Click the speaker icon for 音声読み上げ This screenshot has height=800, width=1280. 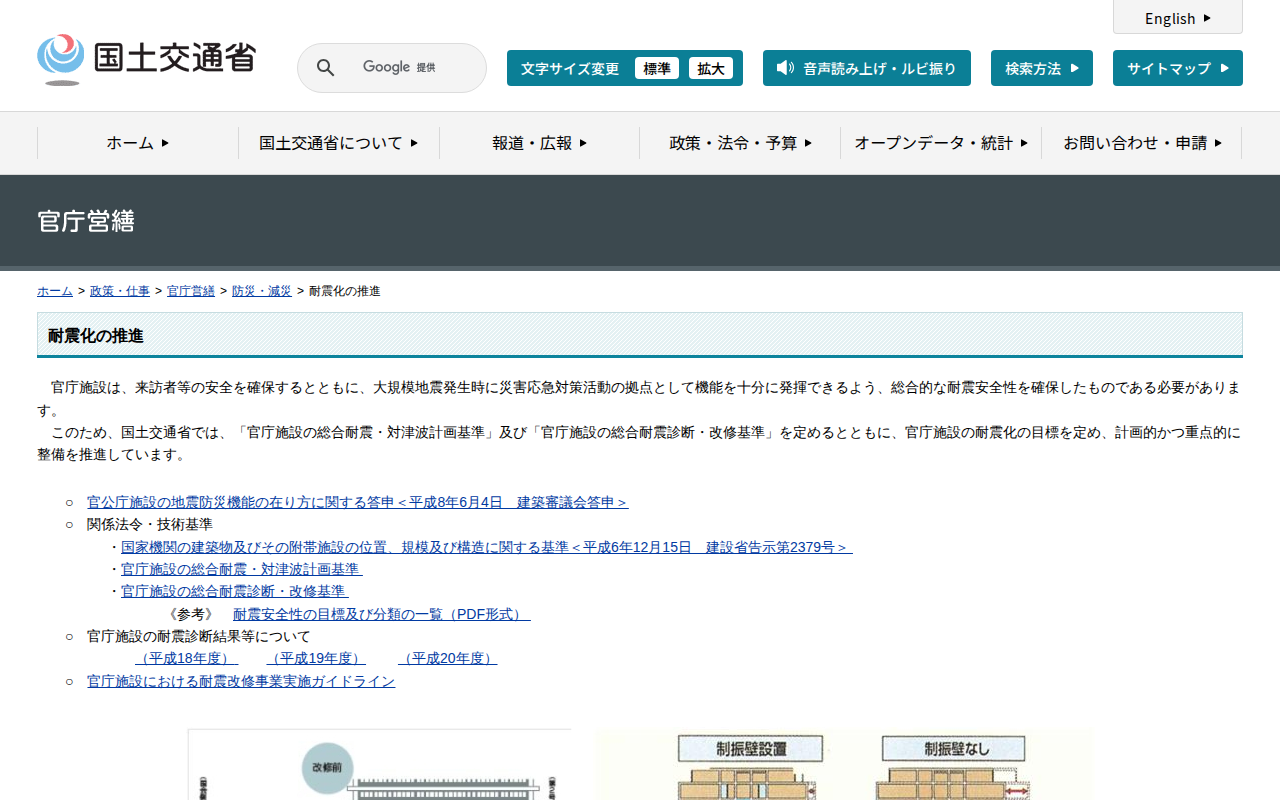coord(785,68)
